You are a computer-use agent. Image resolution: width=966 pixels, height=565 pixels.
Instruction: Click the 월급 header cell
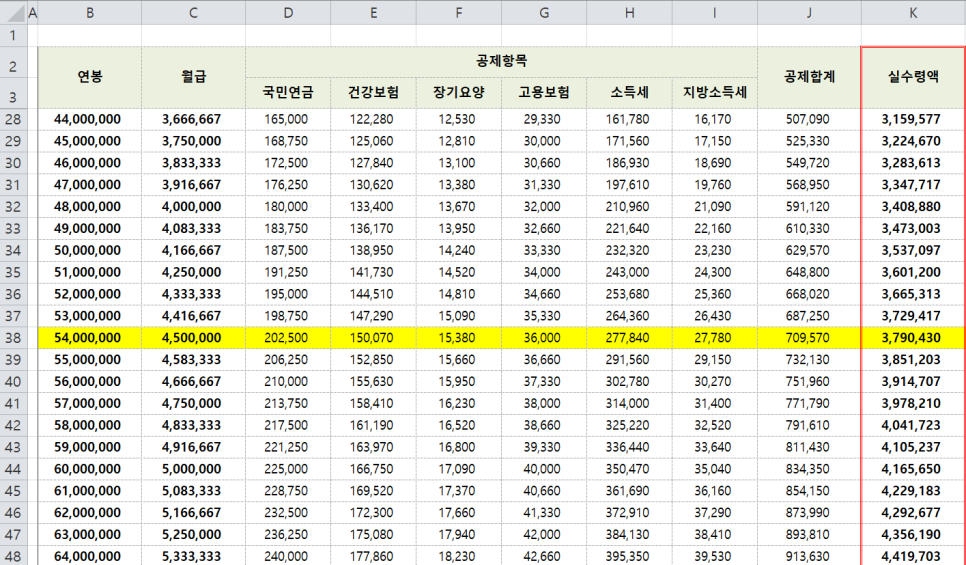pyautogui.click(x=193, y=77)
